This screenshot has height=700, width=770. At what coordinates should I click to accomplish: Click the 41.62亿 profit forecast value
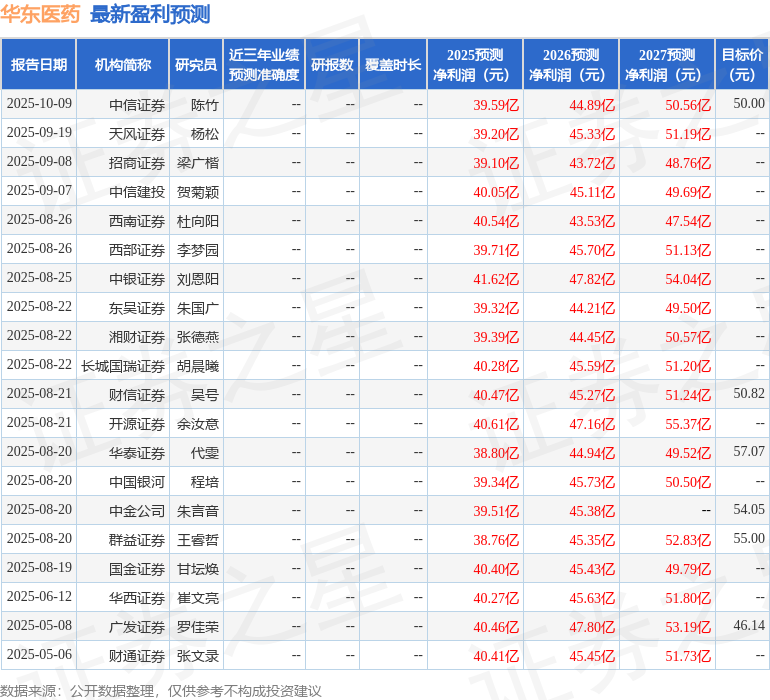point(496,279)
